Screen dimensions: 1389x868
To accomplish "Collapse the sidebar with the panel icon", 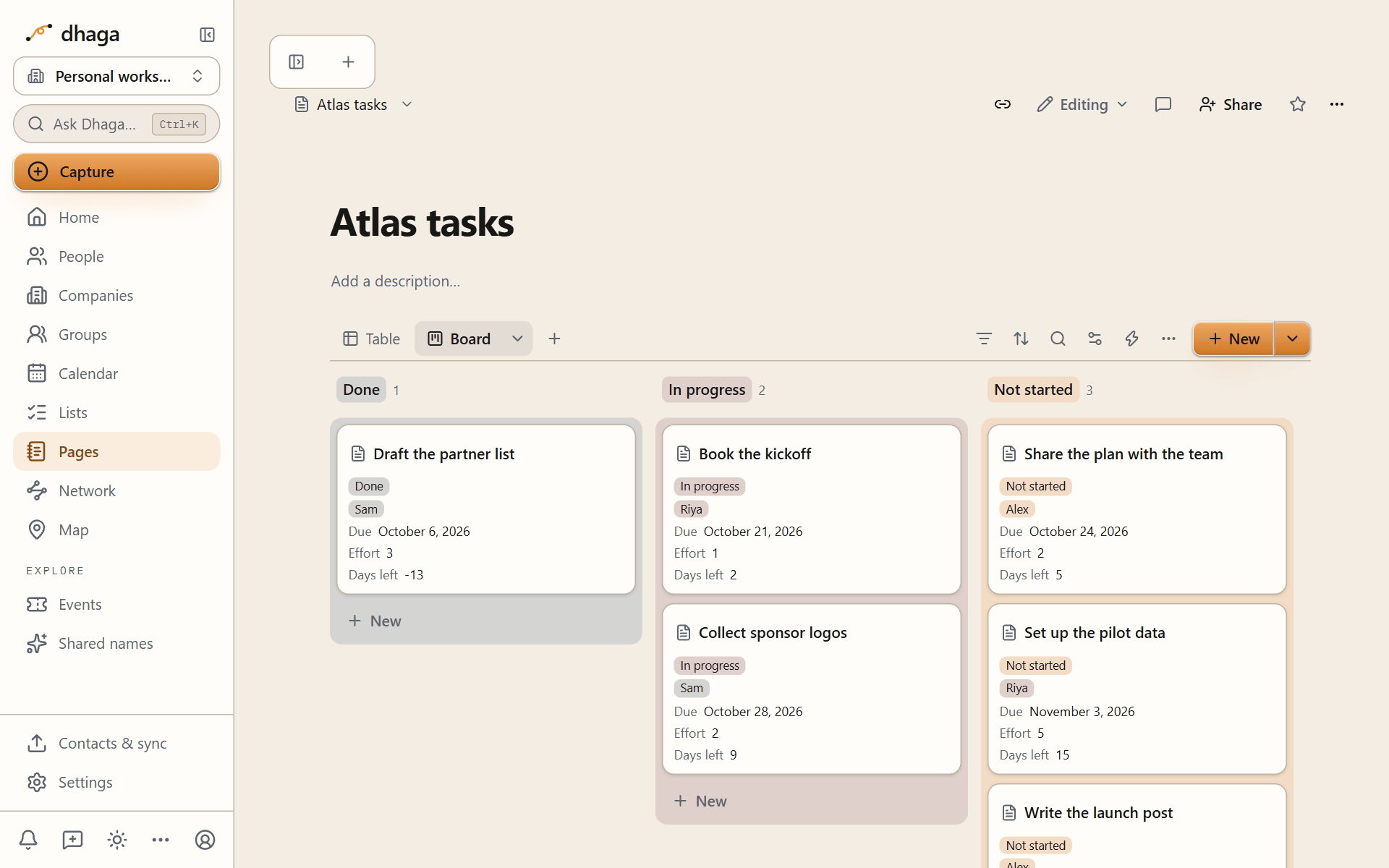I will (x=207, y=35).
